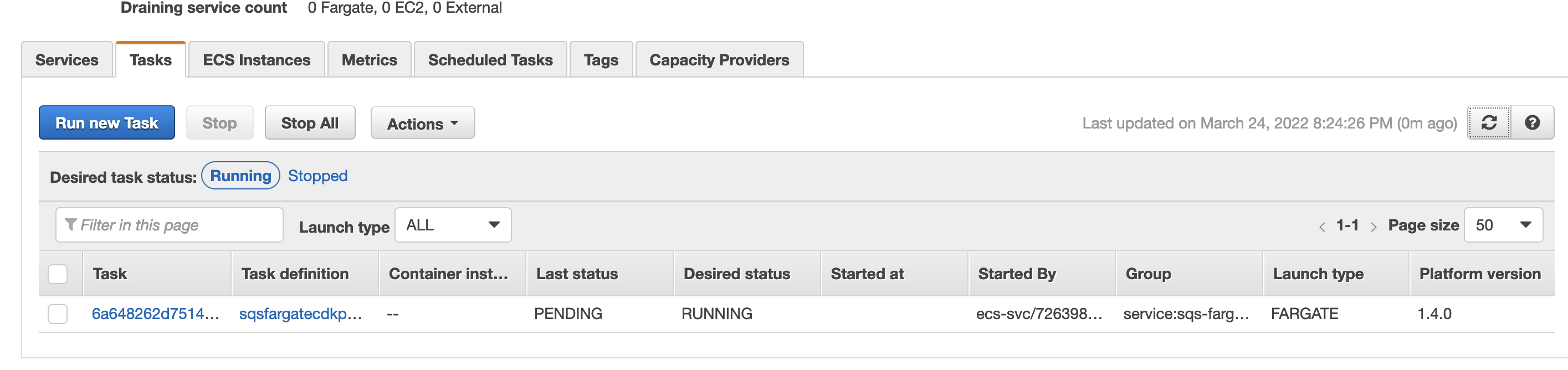Switch to the Scheduled Tasks tab
1568x370 pixels.
click(490, 60)
